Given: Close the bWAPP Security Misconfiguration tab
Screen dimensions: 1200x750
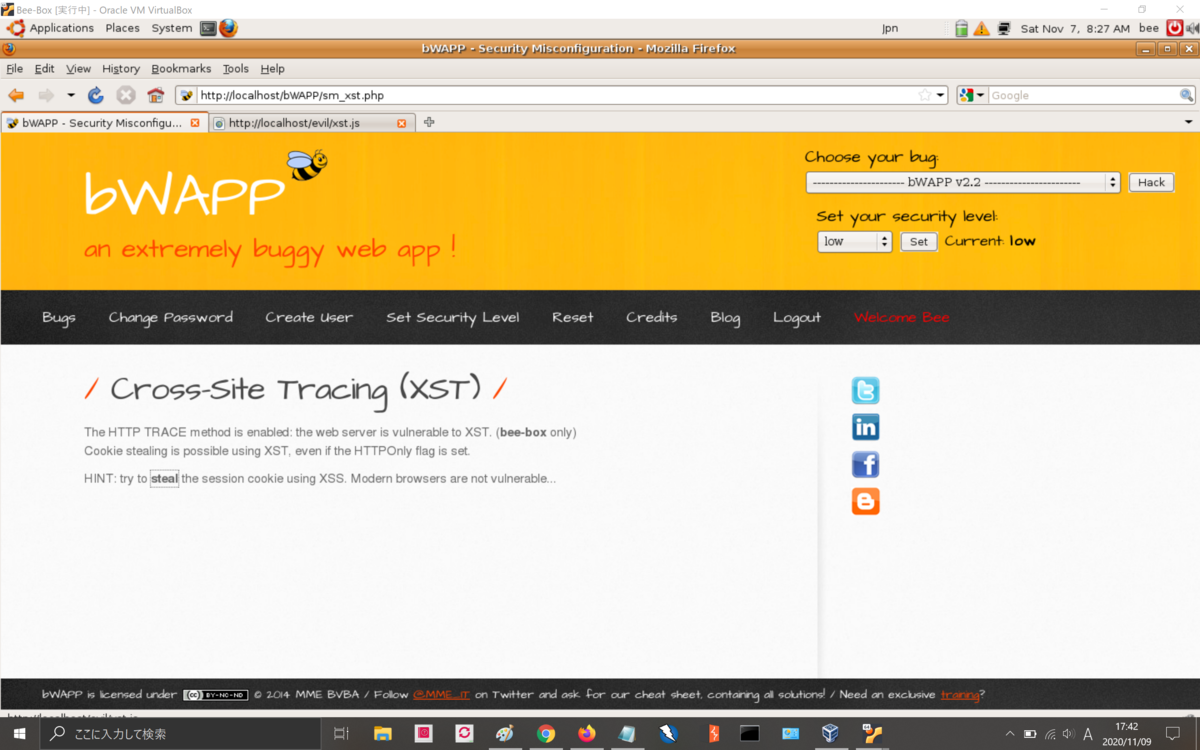Looking at the screenshot, I should pyautogui.click(x=195, y=123).
